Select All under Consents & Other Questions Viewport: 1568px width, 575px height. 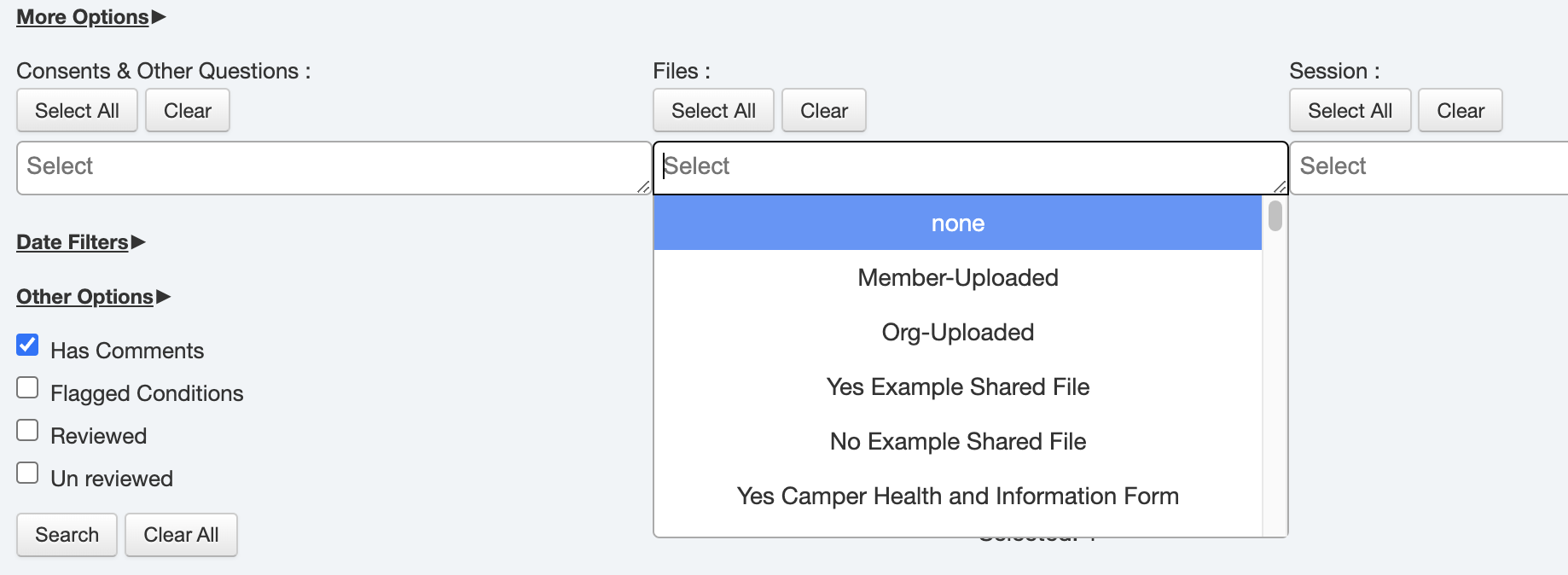point(77,111)
